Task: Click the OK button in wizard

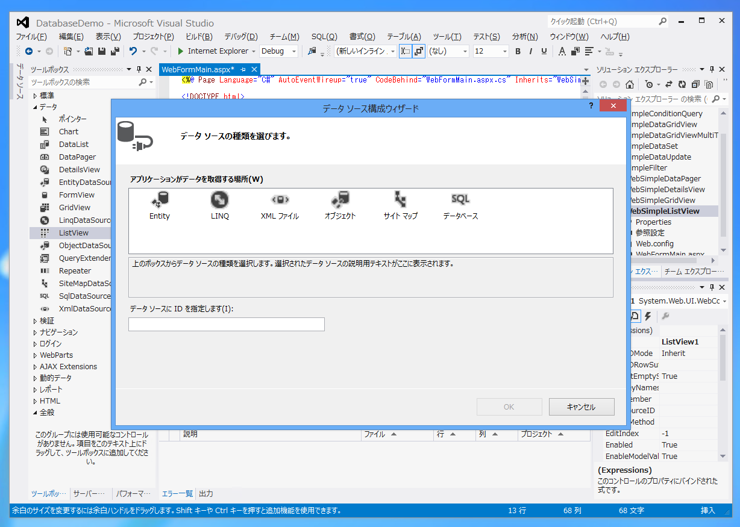Action: pos(509,407)
